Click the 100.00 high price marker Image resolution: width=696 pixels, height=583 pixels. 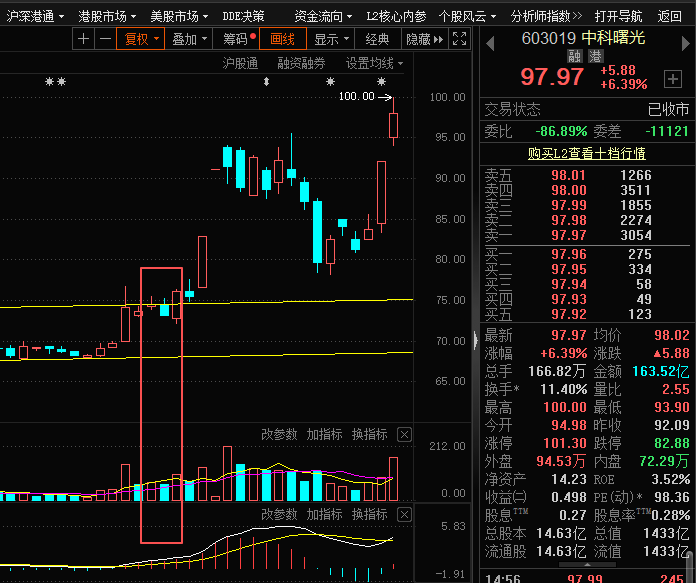(x=357, y=97)
